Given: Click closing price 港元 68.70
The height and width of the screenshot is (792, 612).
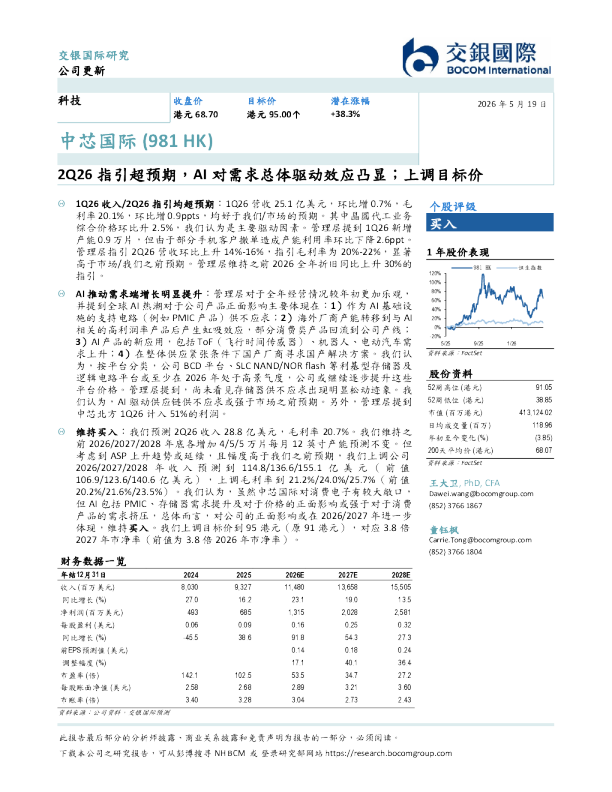Looking at the screenshot, I should click(196, 115).
